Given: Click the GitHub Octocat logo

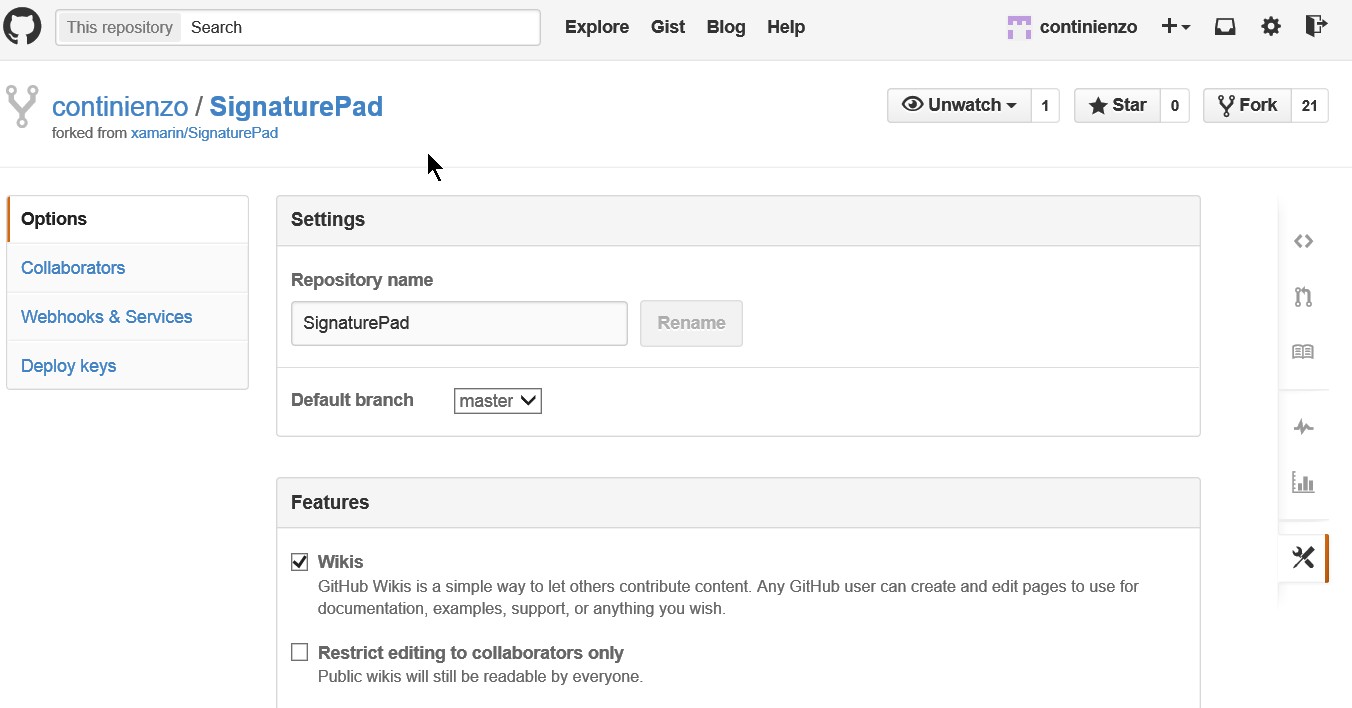Looking at the screenshot, I should pos(22,27).
